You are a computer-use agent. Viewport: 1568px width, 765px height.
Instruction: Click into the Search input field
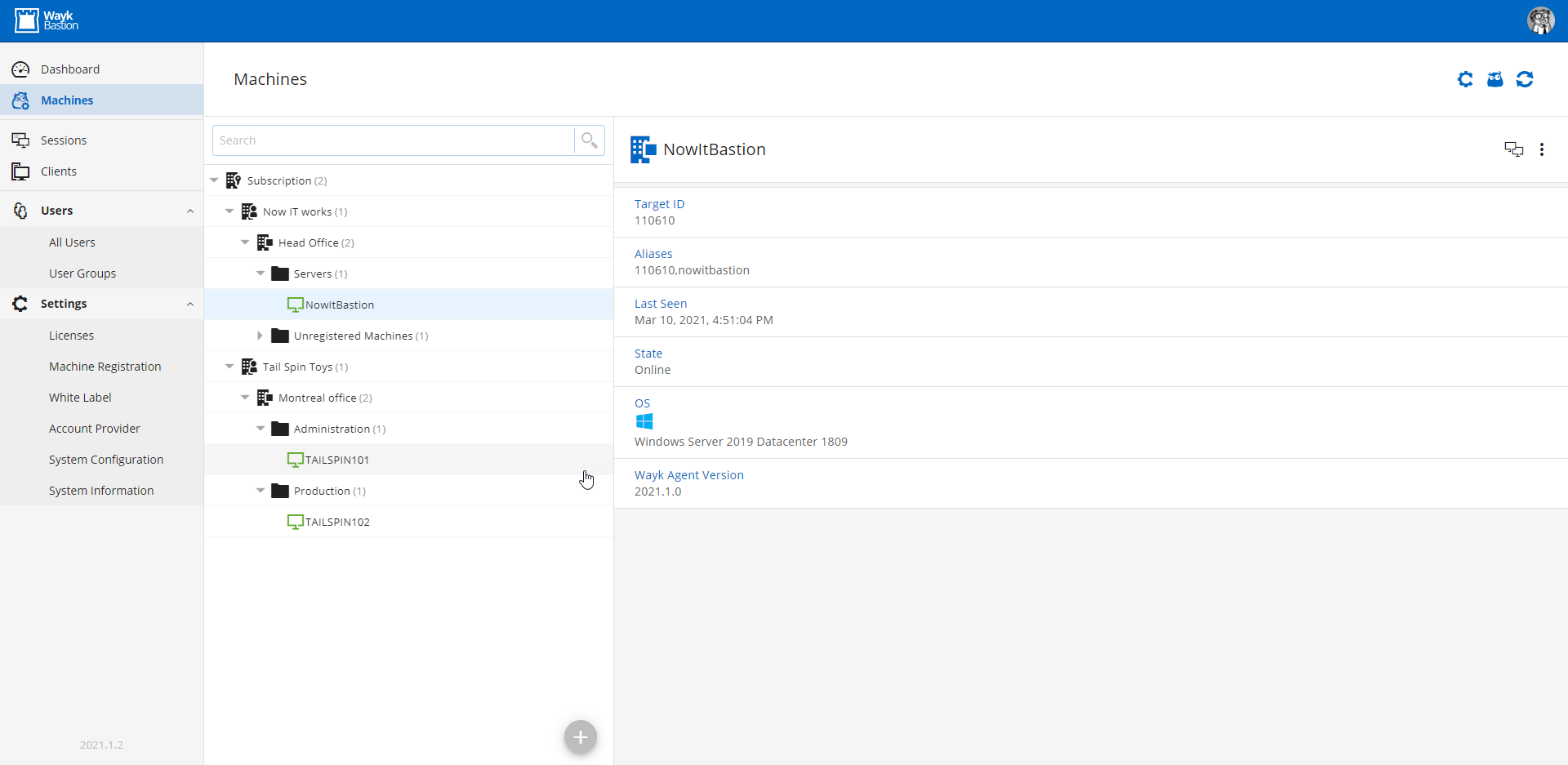(394, 140)
